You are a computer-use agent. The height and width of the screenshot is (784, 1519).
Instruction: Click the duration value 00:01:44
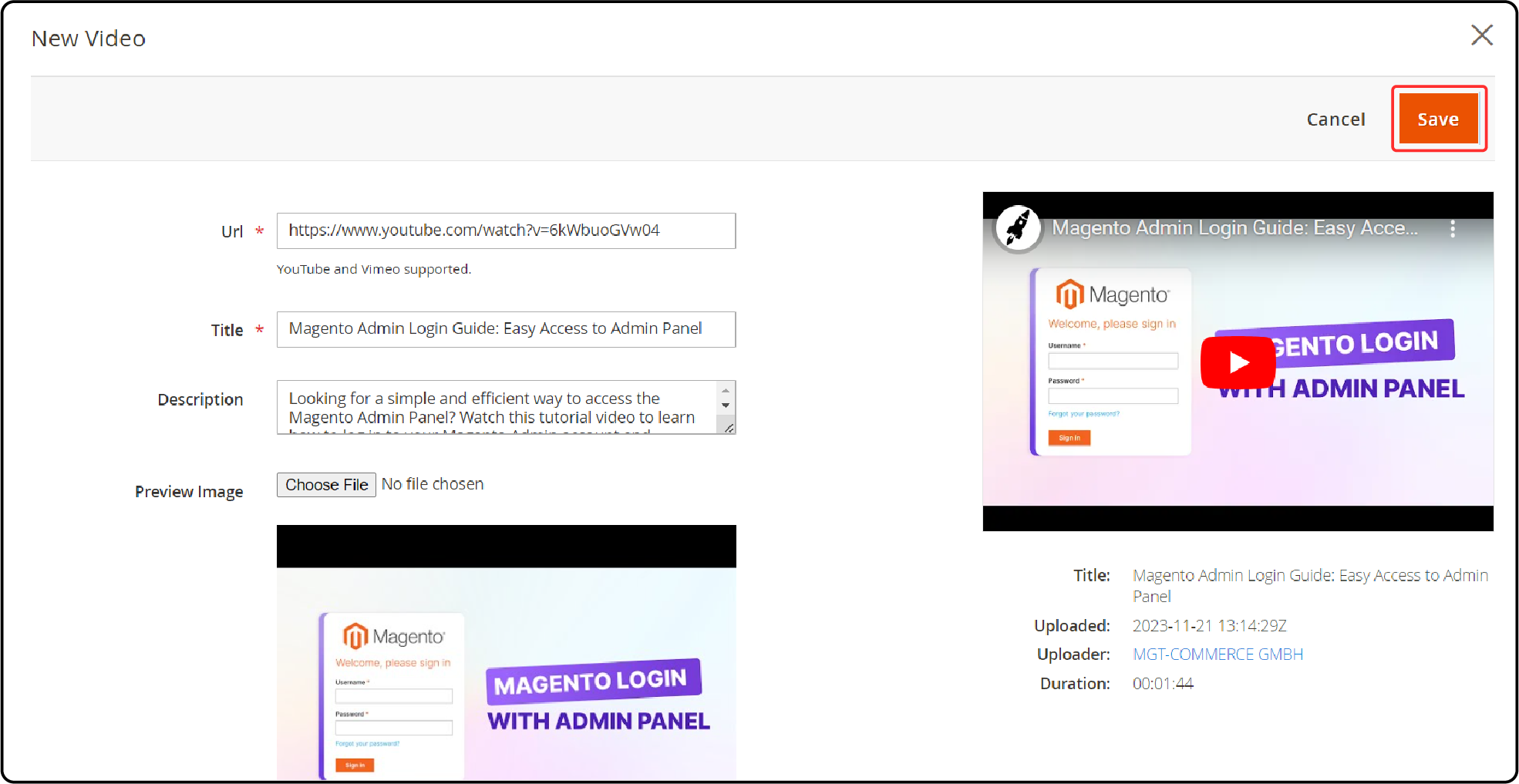click(x=1163, y=684)
